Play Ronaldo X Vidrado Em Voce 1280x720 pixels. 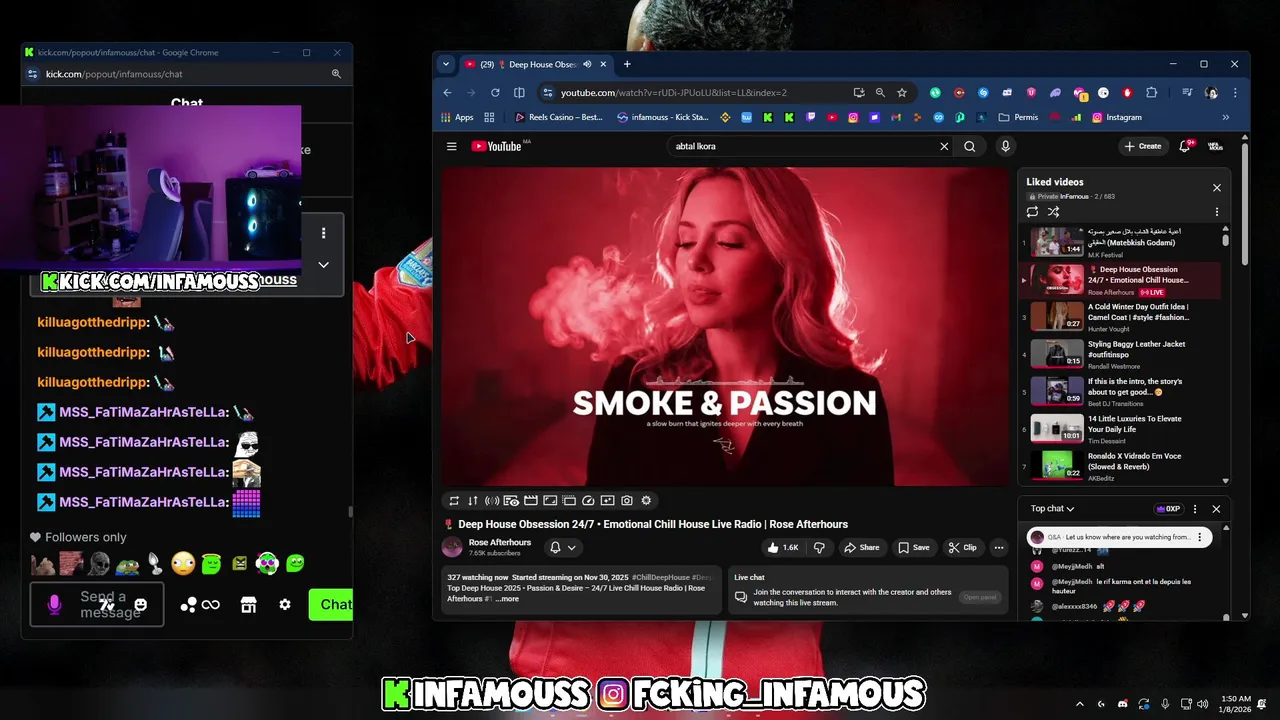[x=1120, y=467]
